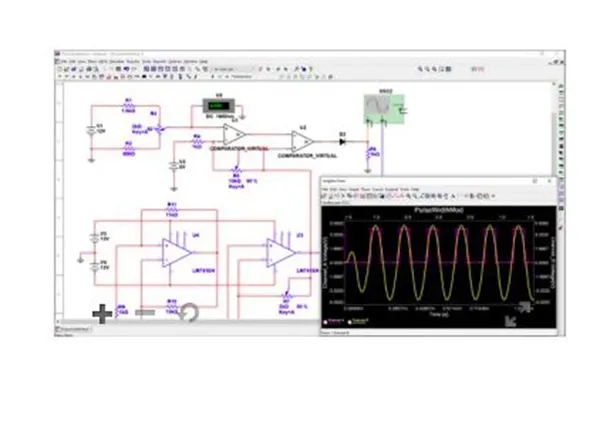This screenshot has width=600, height=422.
Task: Select the Oscilloscope-XSC2 tab in Grapher View
Action: click(336, 203)
